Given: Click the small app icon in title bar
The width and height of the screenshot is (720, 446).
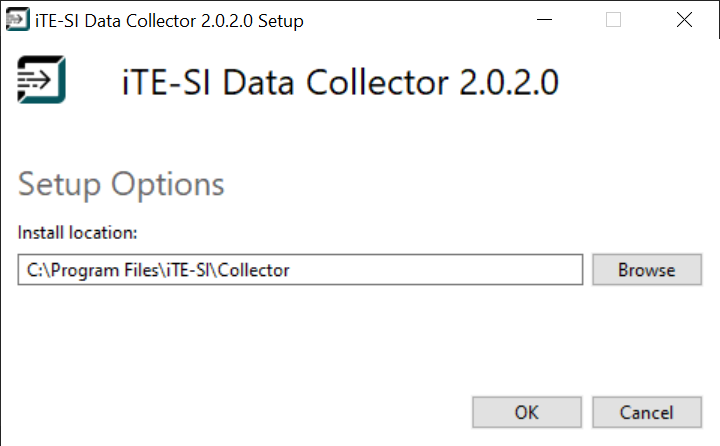Looking at the screenshot, I should pyautogui.click(x=18, y=20).
